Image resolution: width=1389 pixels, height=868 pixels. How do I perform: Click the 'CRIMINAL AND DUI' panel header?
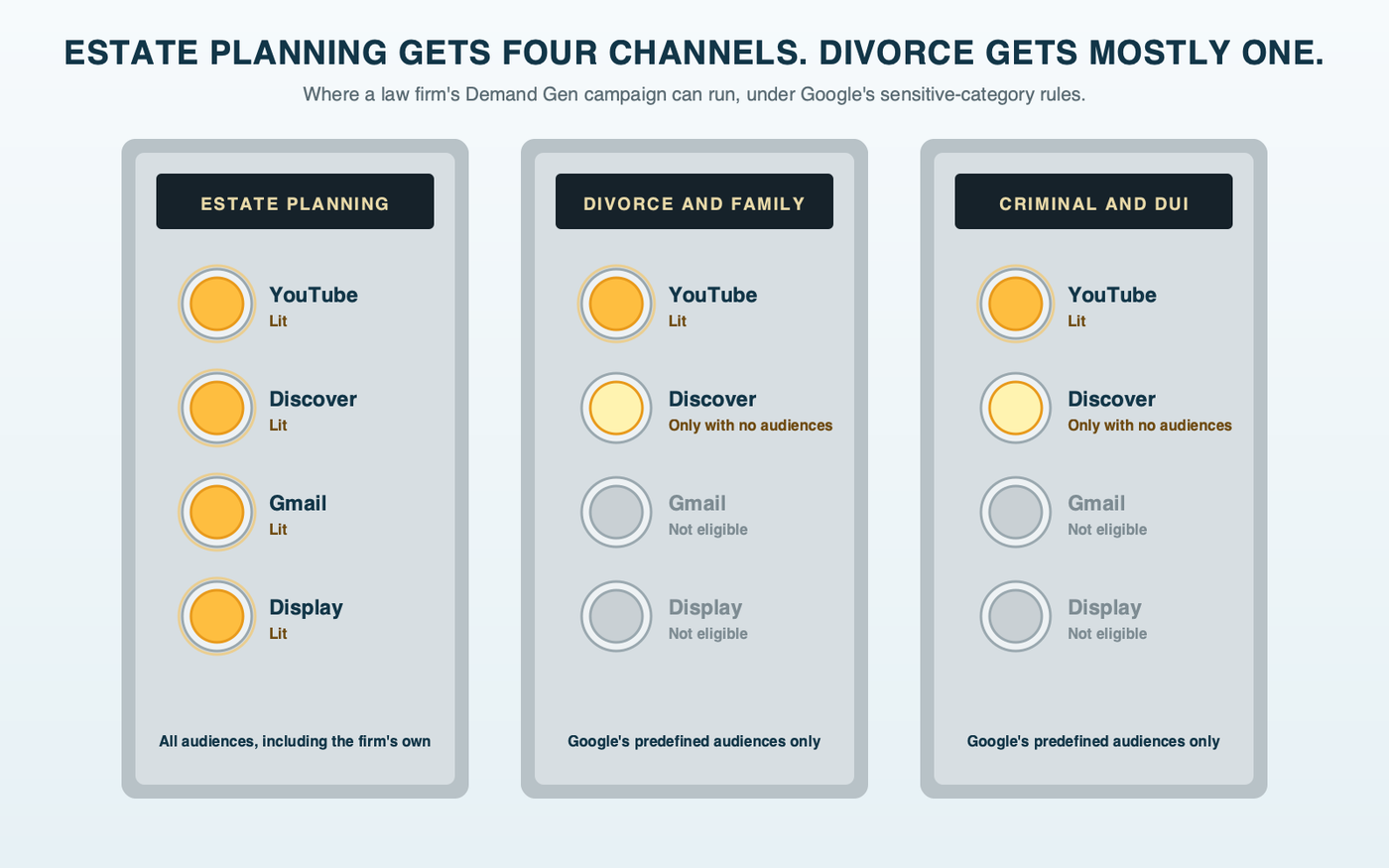coord(1093,201)
